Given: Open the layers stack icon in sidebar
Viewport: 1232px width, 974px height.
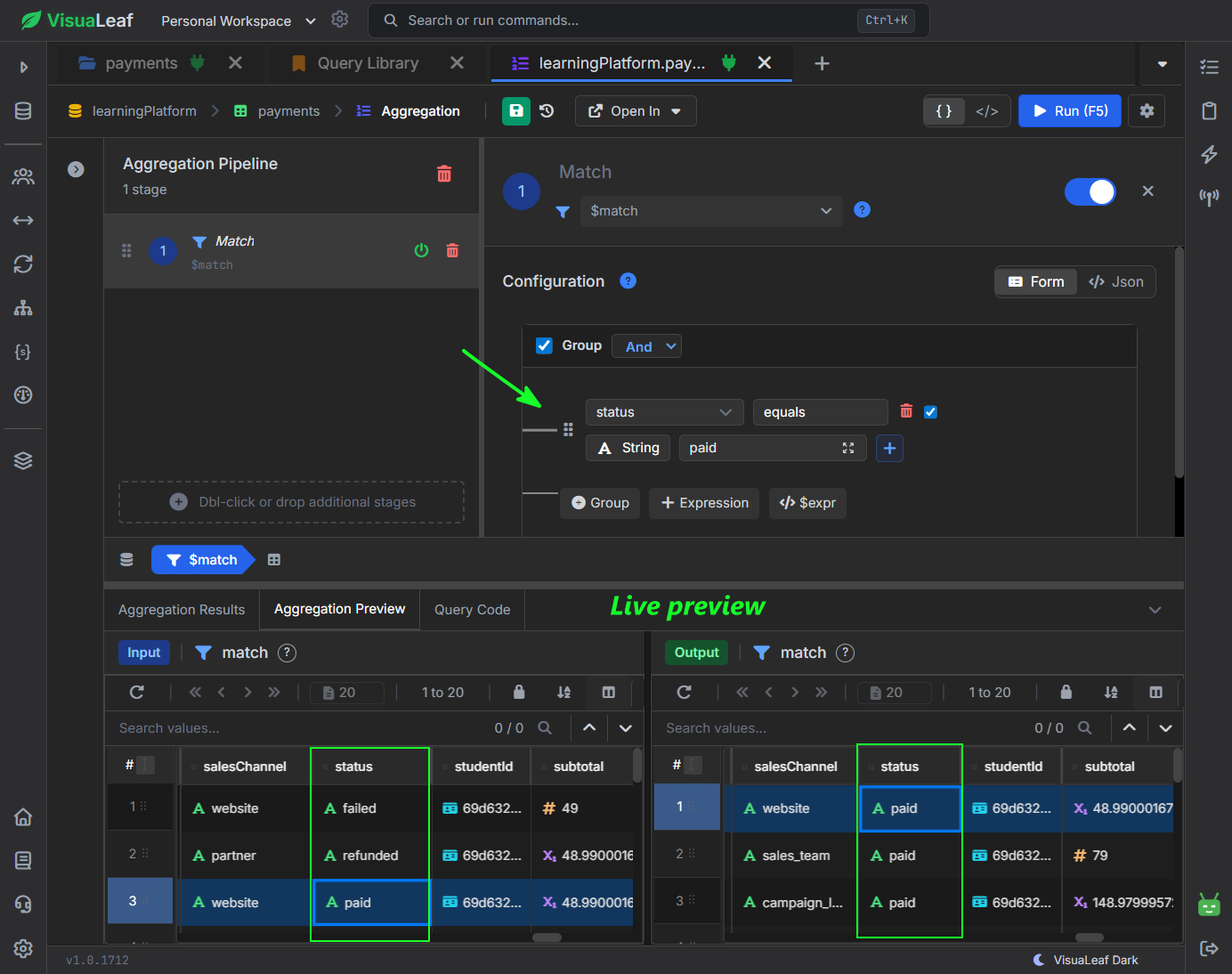Looking at the screenshot, I should pos(23,460).
